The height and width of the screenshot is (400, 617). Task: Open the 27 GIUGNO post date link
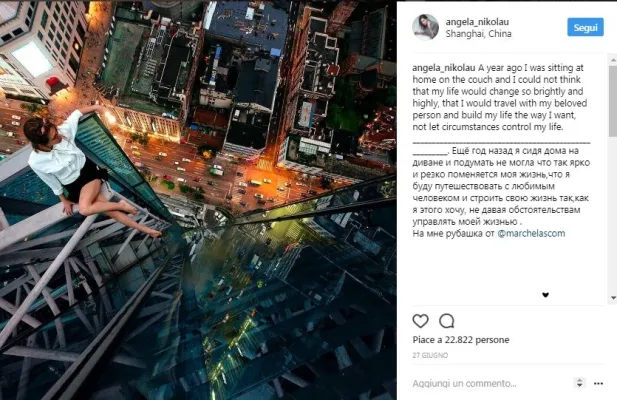tap(430, 355)
